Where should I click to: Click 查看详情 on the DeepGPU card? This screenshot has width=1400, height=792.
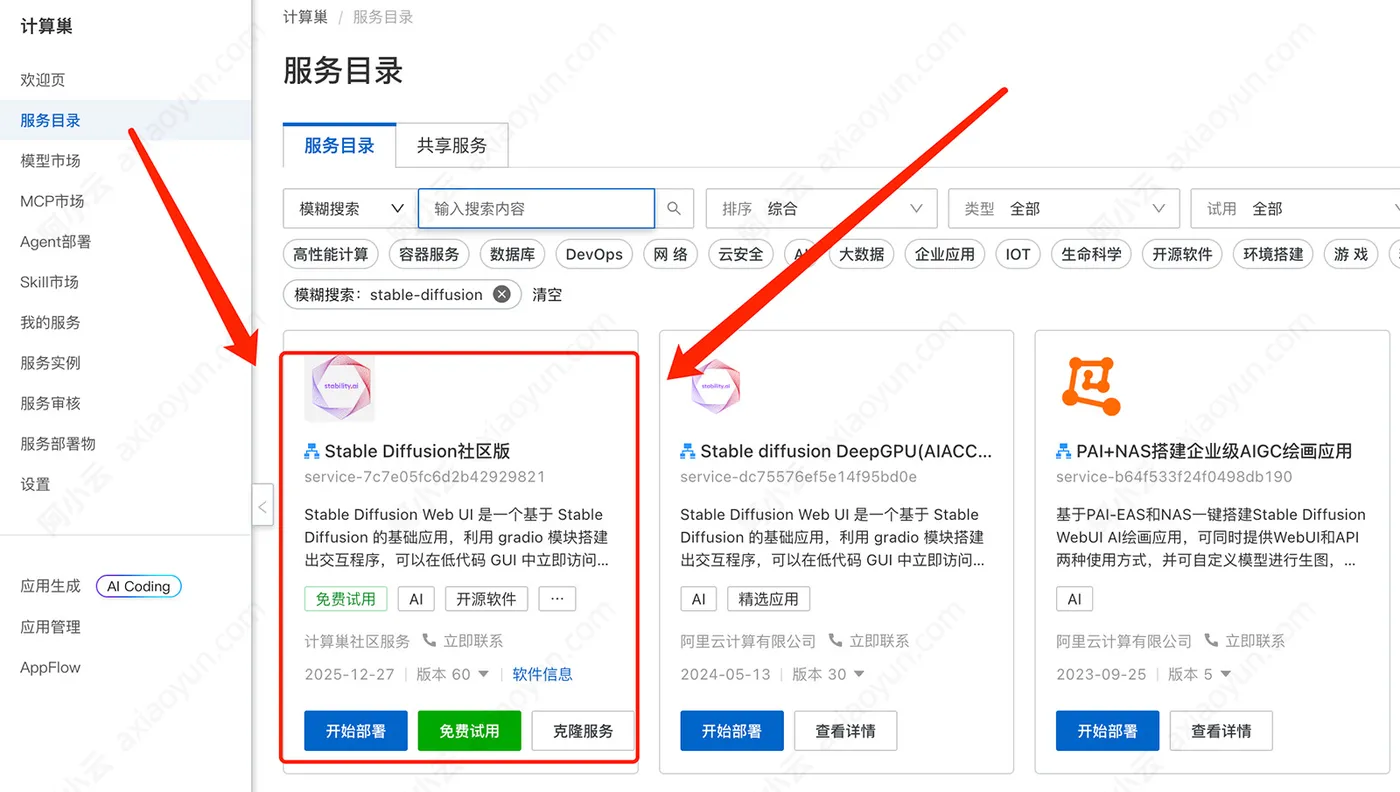click(845, 731)
